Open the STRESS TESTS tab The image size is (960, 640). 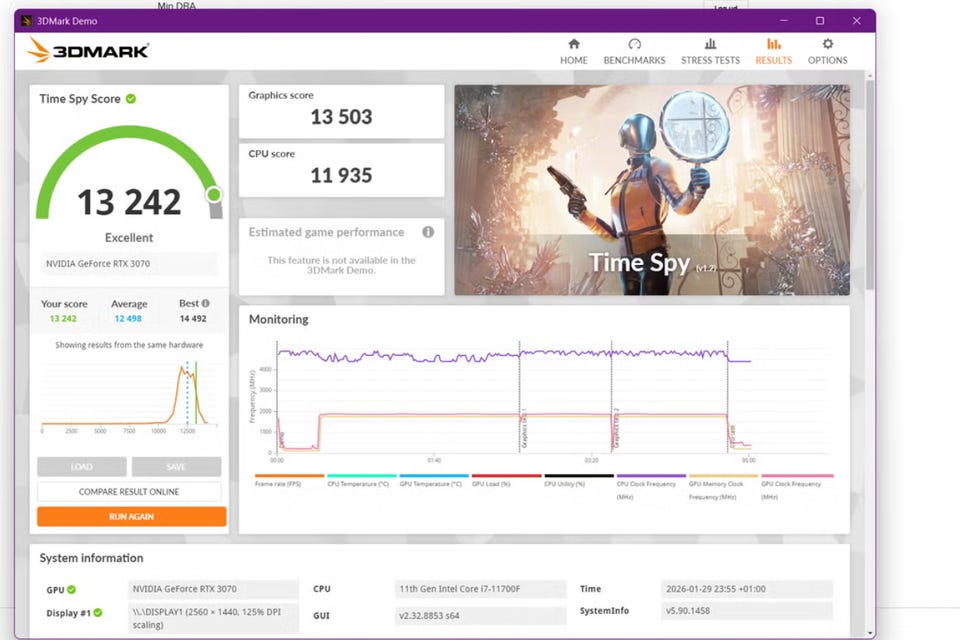click(x=710, y=51)
